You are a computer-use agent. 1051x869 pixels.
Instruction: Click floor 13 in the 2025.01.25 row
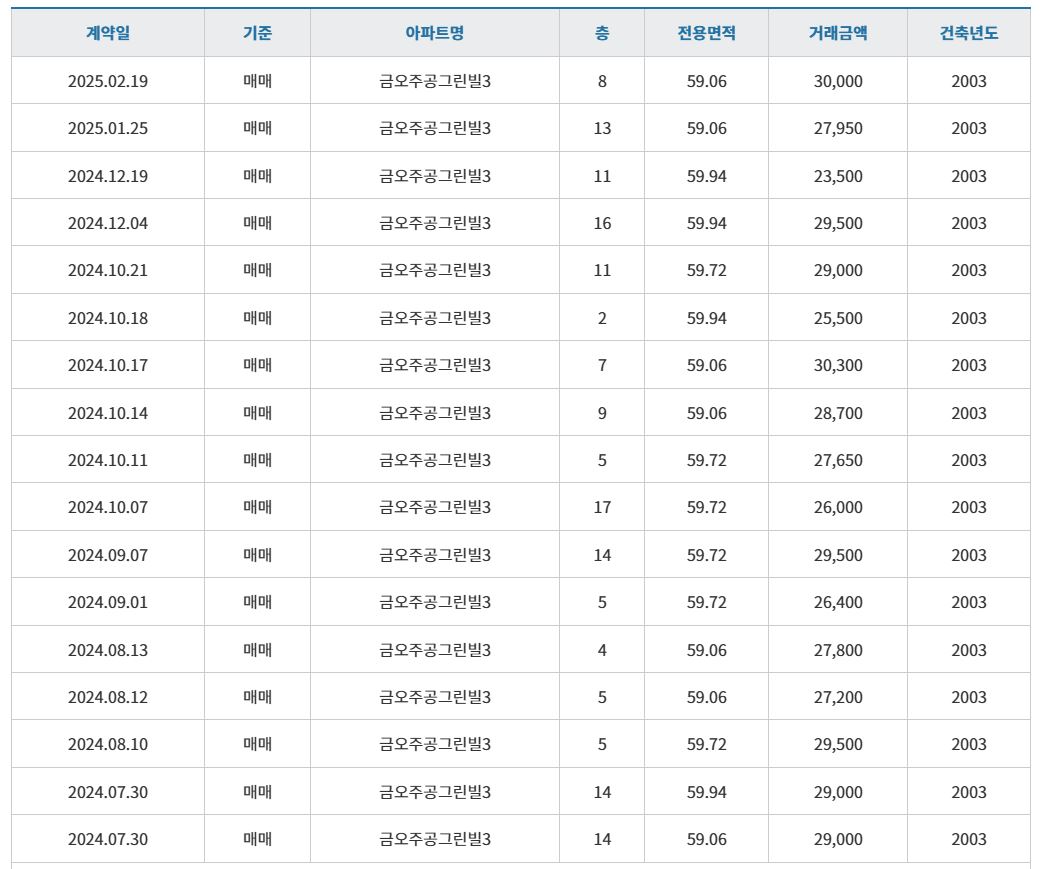coord(602,128)
